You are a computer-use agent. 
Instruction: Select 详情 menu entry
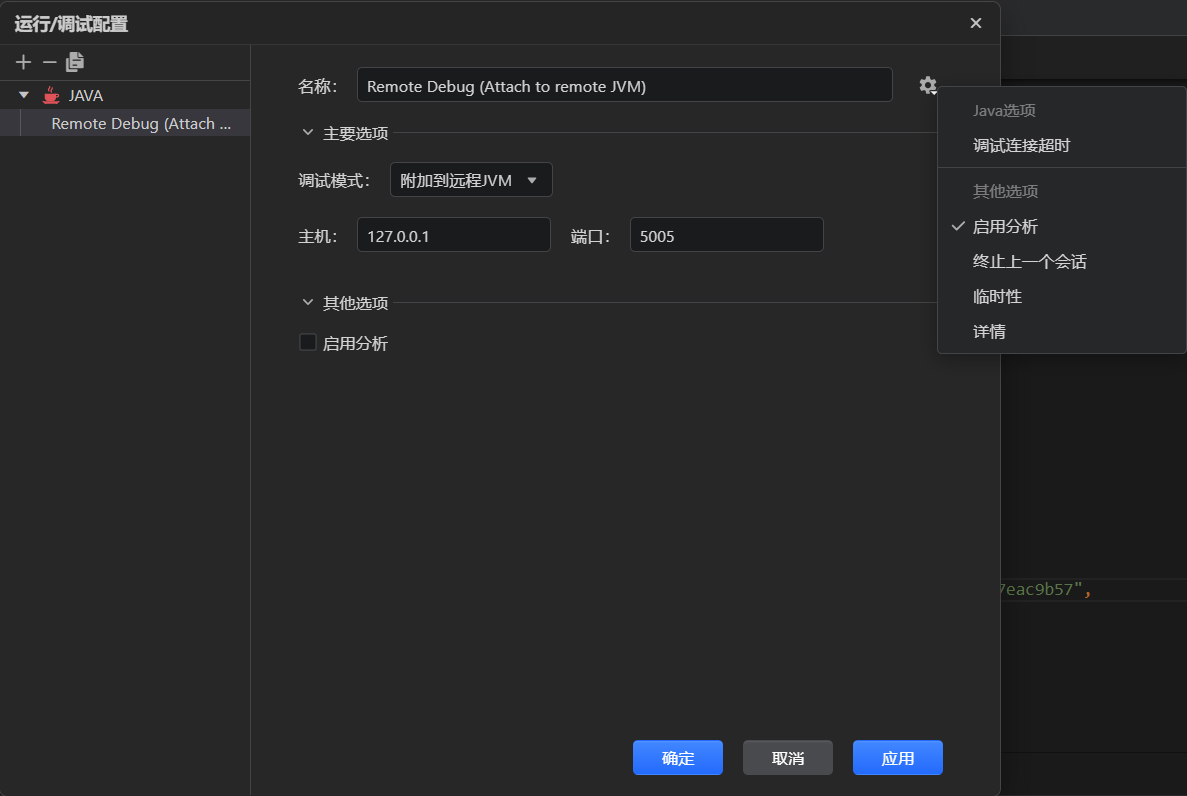[x=1061, y=331]
